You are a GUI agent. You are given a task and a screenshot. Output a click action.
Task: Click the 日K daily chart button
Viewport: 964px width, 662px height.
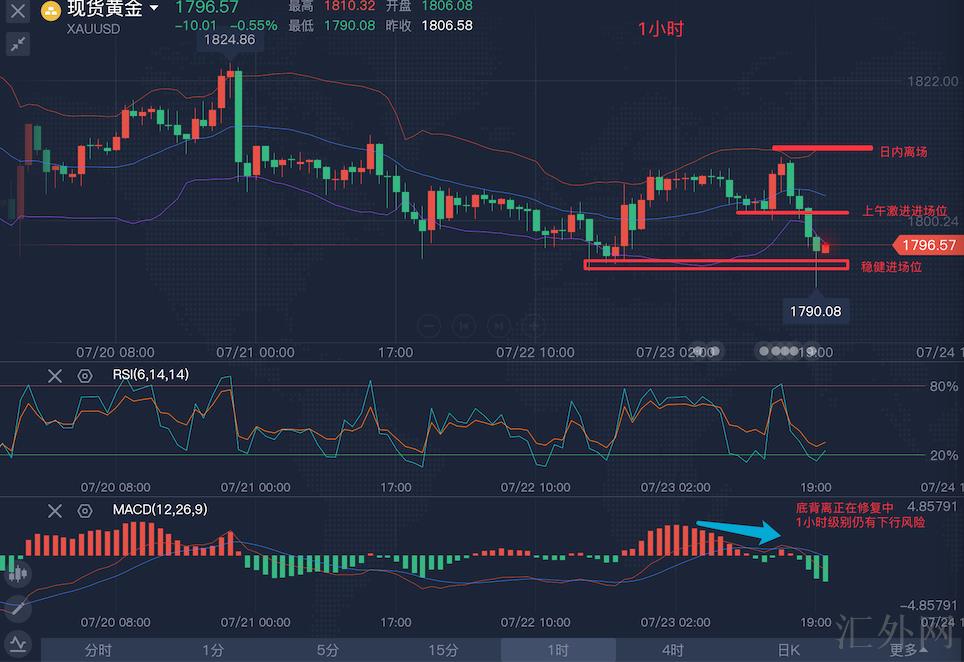coord(788,650)
